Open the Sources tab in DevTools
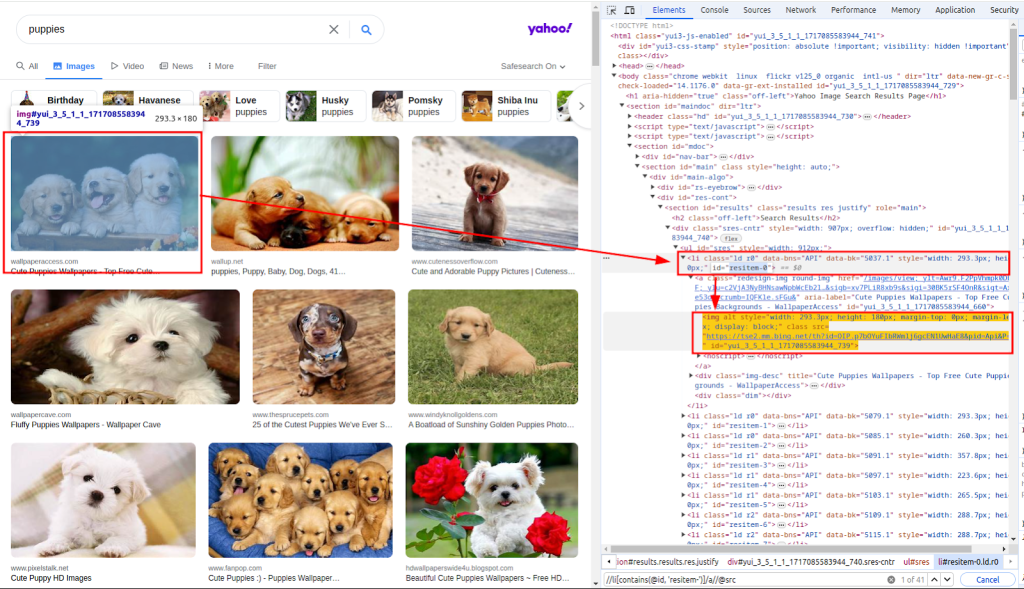This screenshot has width=1024, height=589. tap(757, 10)
